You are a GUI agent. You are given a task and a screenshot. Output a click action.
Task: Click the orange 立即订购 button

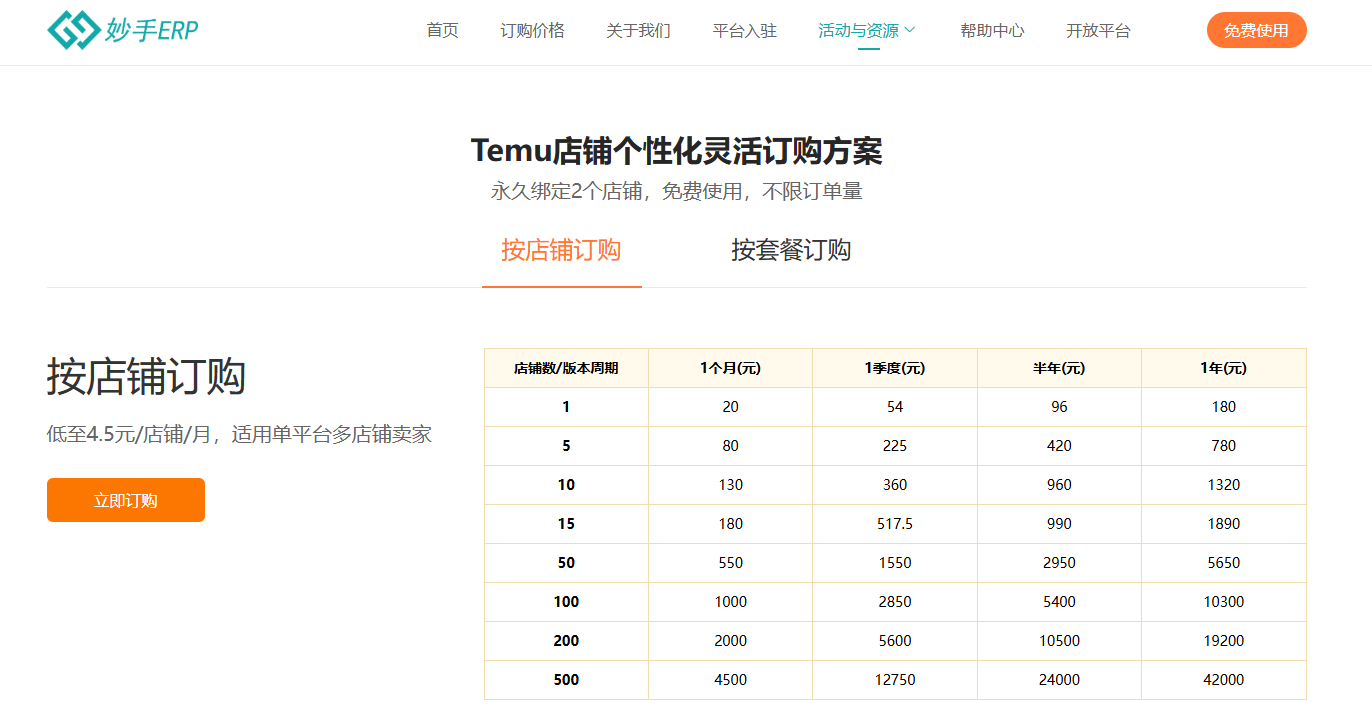point(126,500)
